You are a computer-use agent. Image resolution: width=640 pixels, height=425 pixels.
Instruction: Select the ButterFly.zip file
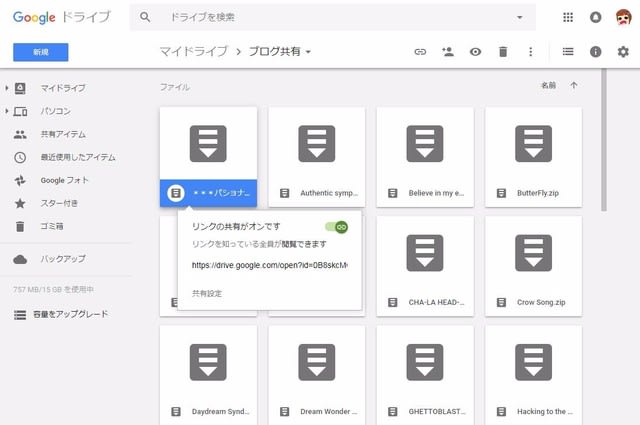pos(533,157)
